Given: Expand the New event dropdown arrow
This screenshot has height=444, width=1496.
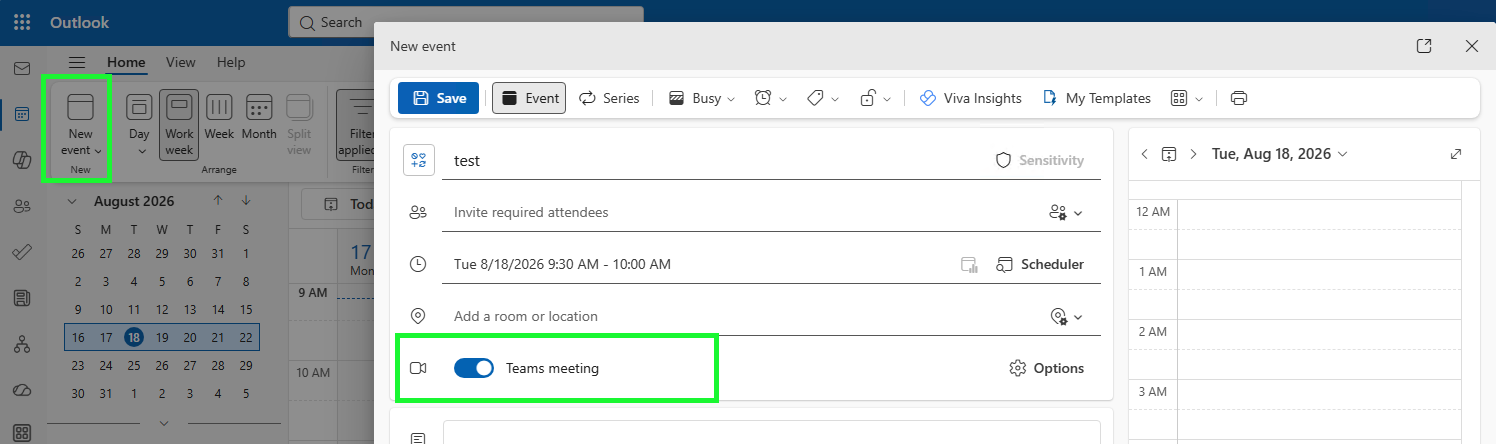Looking at the screenshot, I should 98,151.
